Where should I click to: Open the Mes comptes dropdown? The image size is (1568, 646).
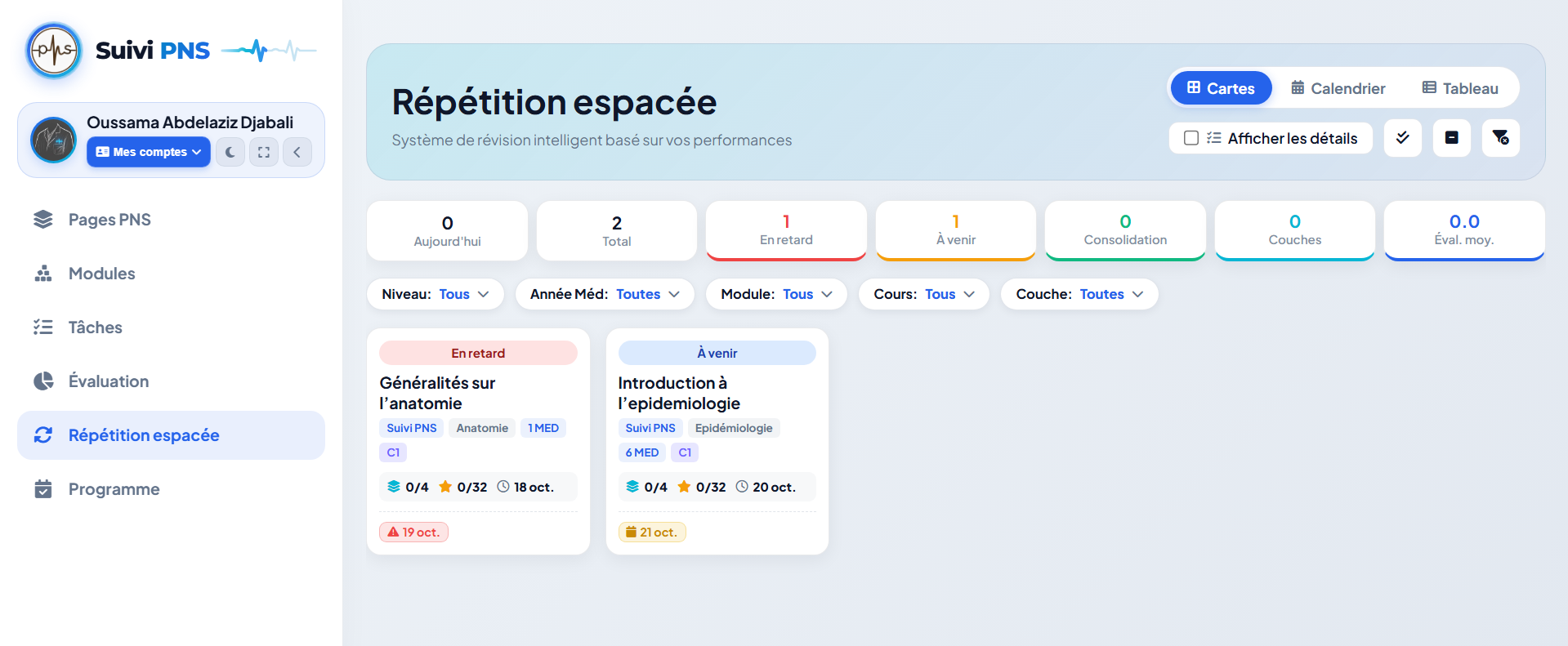[x=149, y=152]
